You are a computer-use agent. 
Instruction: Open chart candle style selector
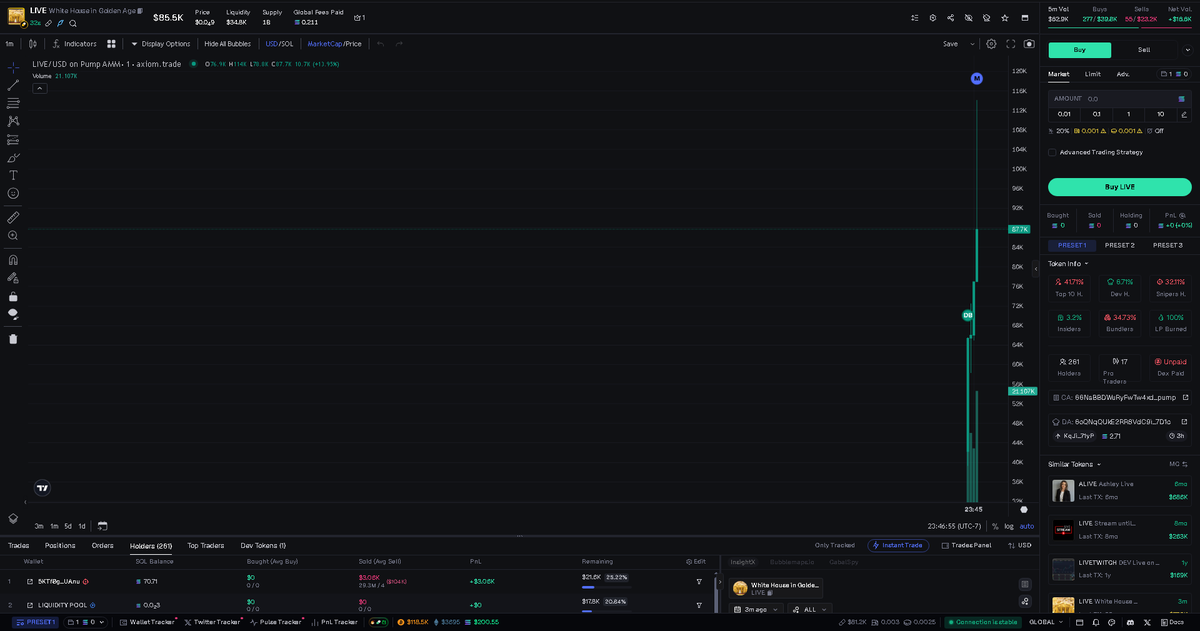pyautogui.click(x=33, y=44)
